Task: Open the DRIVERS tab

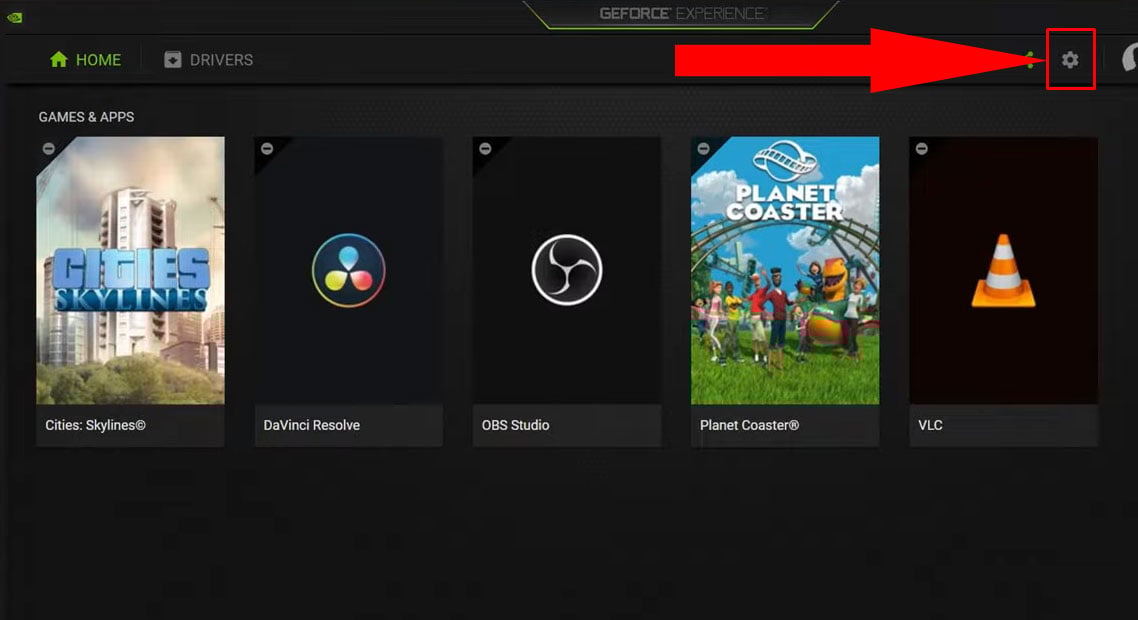Action: 209,60
